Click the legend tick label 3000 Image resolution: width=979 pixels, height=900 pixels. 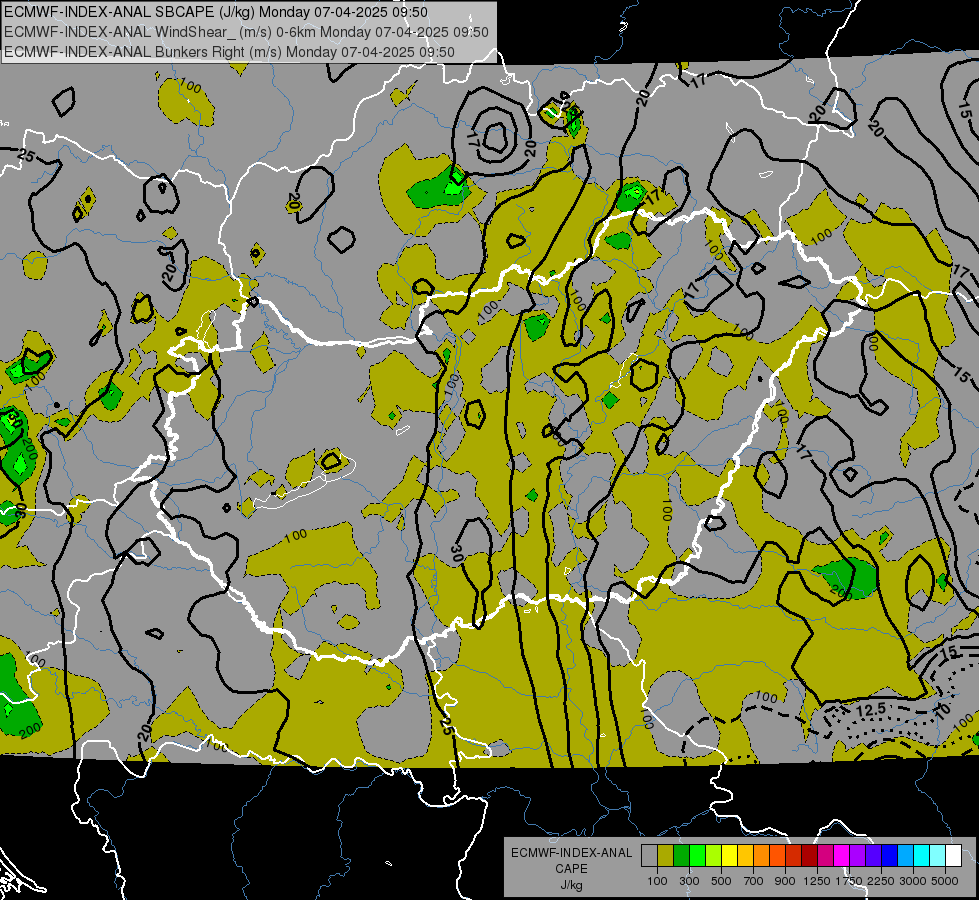point(913,881)
